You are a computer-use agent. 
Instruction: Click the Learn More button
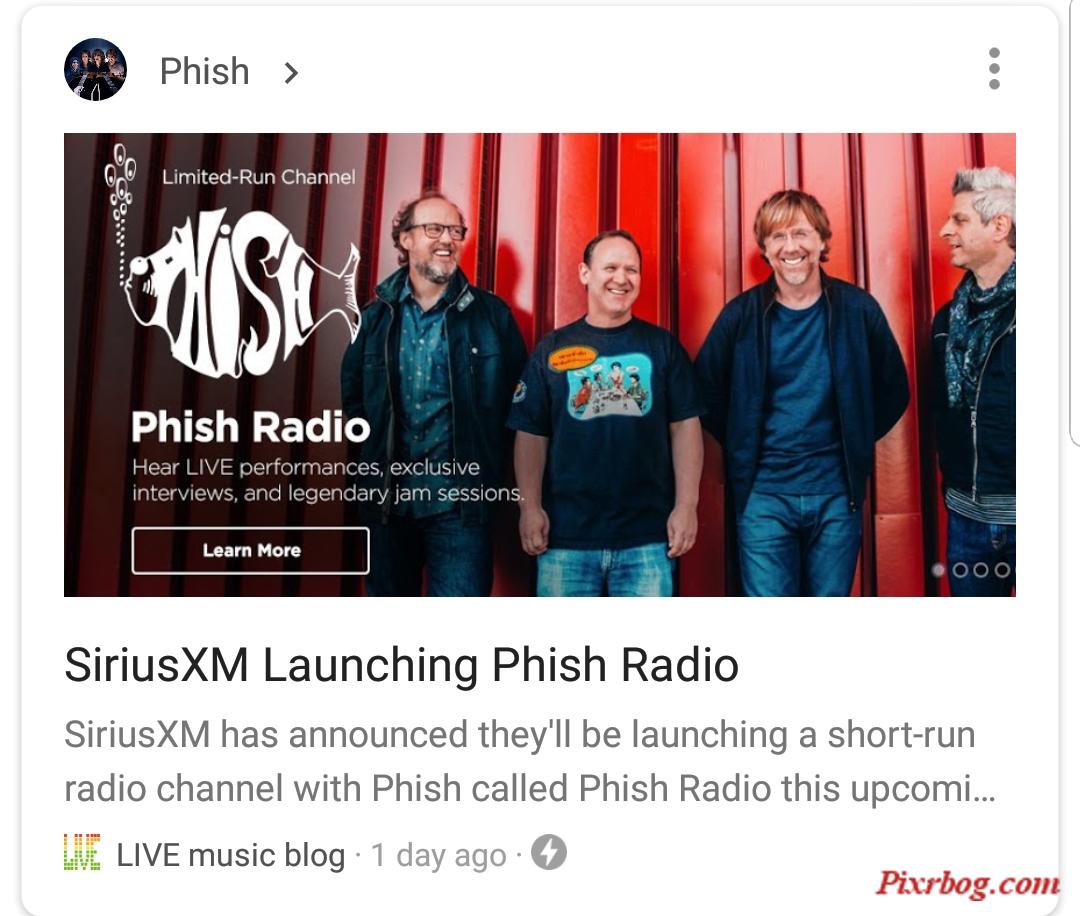pyautogui.click(x=251, y=550)
